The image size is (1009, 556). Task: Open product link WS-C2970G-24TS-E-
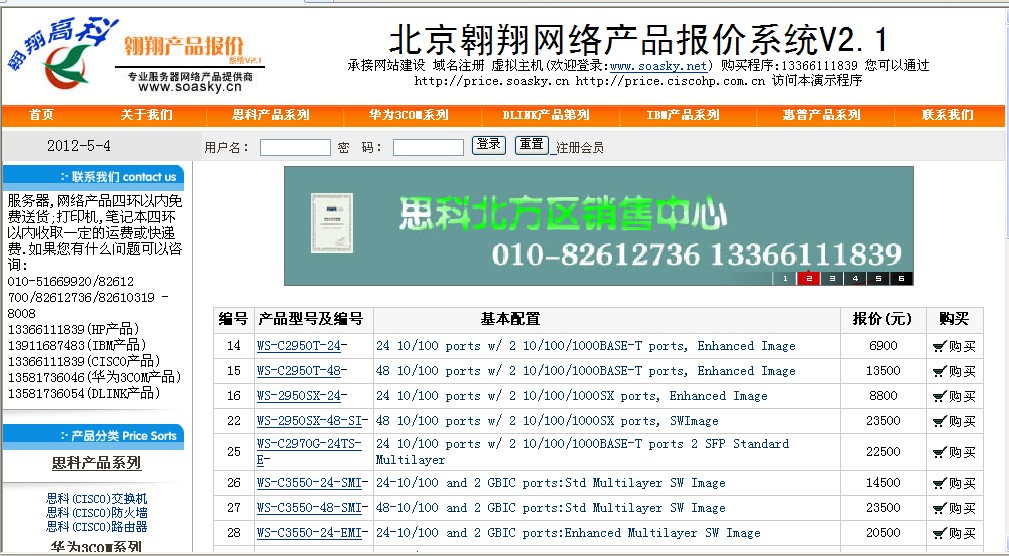point(309,452)
